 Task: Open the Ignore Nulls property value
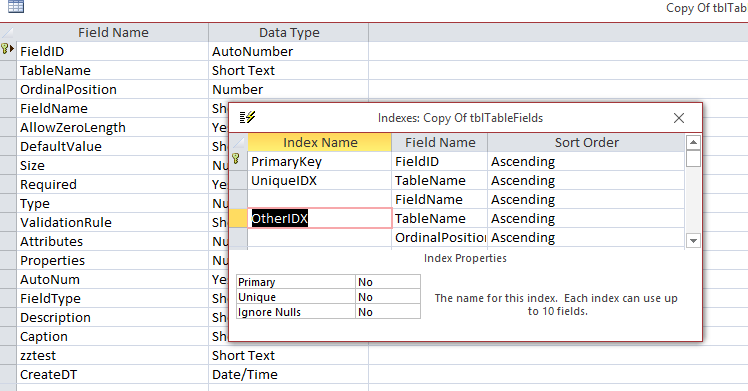click(388, 312)
